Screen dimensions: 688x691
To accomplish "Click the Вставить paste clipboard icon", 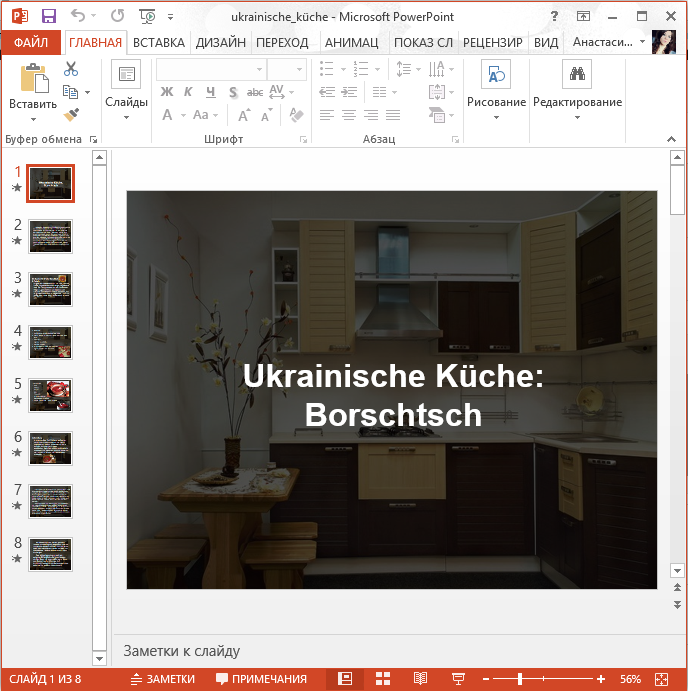I will coord(34,78).
